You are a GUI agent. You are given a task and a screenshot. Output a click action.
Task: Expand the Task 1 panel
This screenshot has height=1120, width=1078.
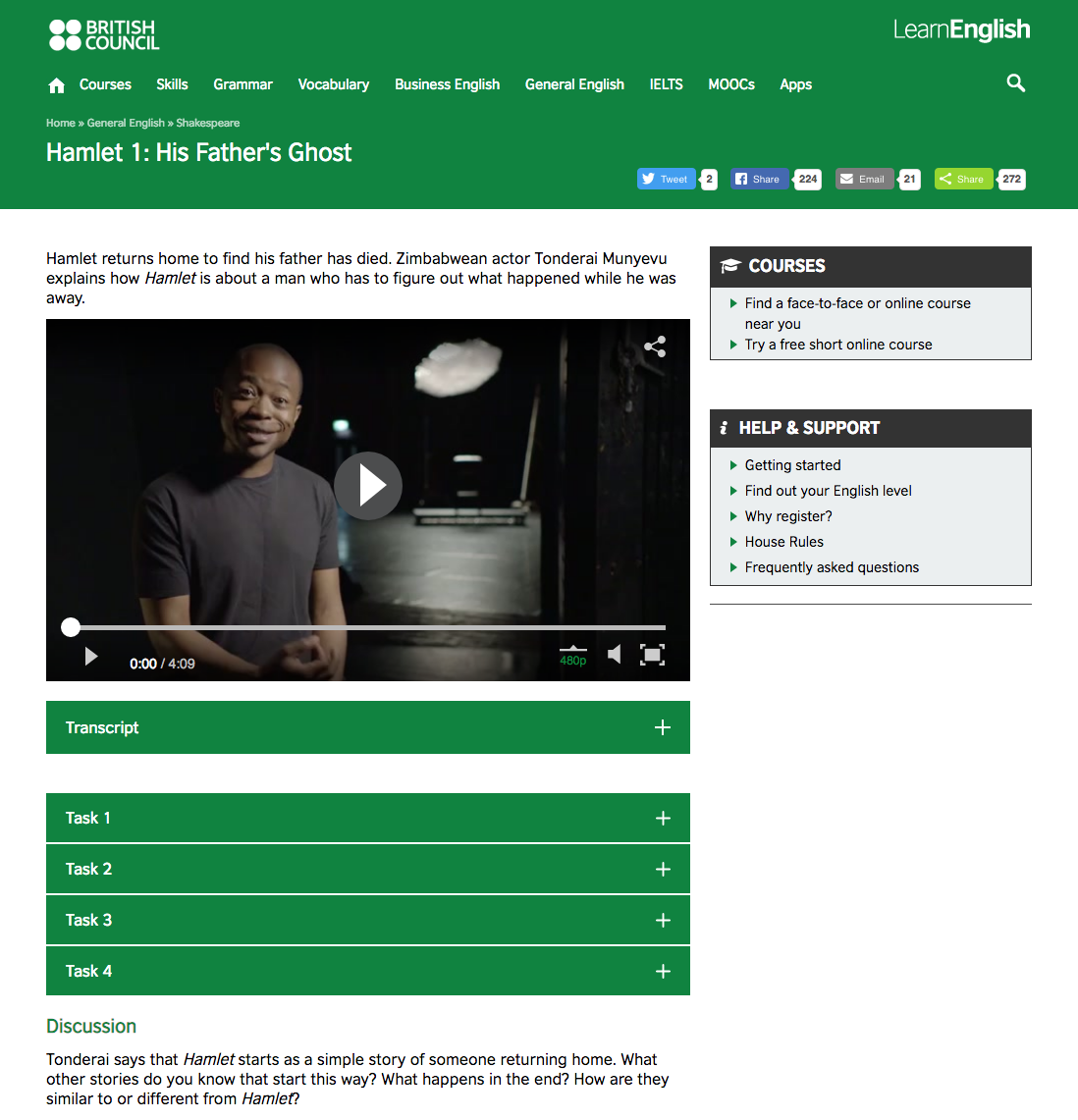pyautogui.click(x=367, y=818)
